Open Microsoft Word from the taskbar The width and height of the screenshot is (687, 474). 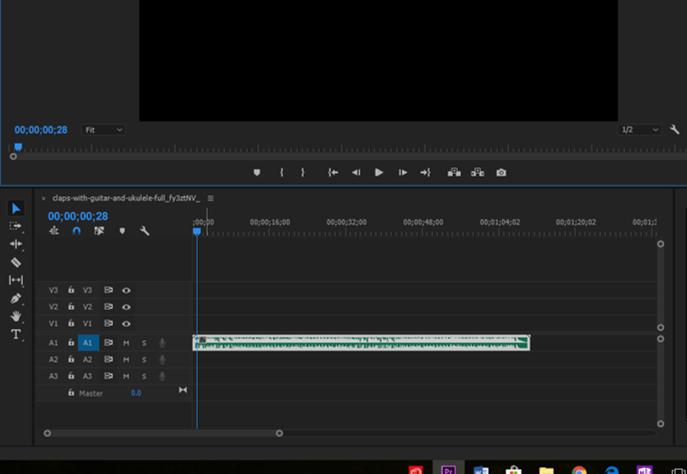click(x=480, y=468)
